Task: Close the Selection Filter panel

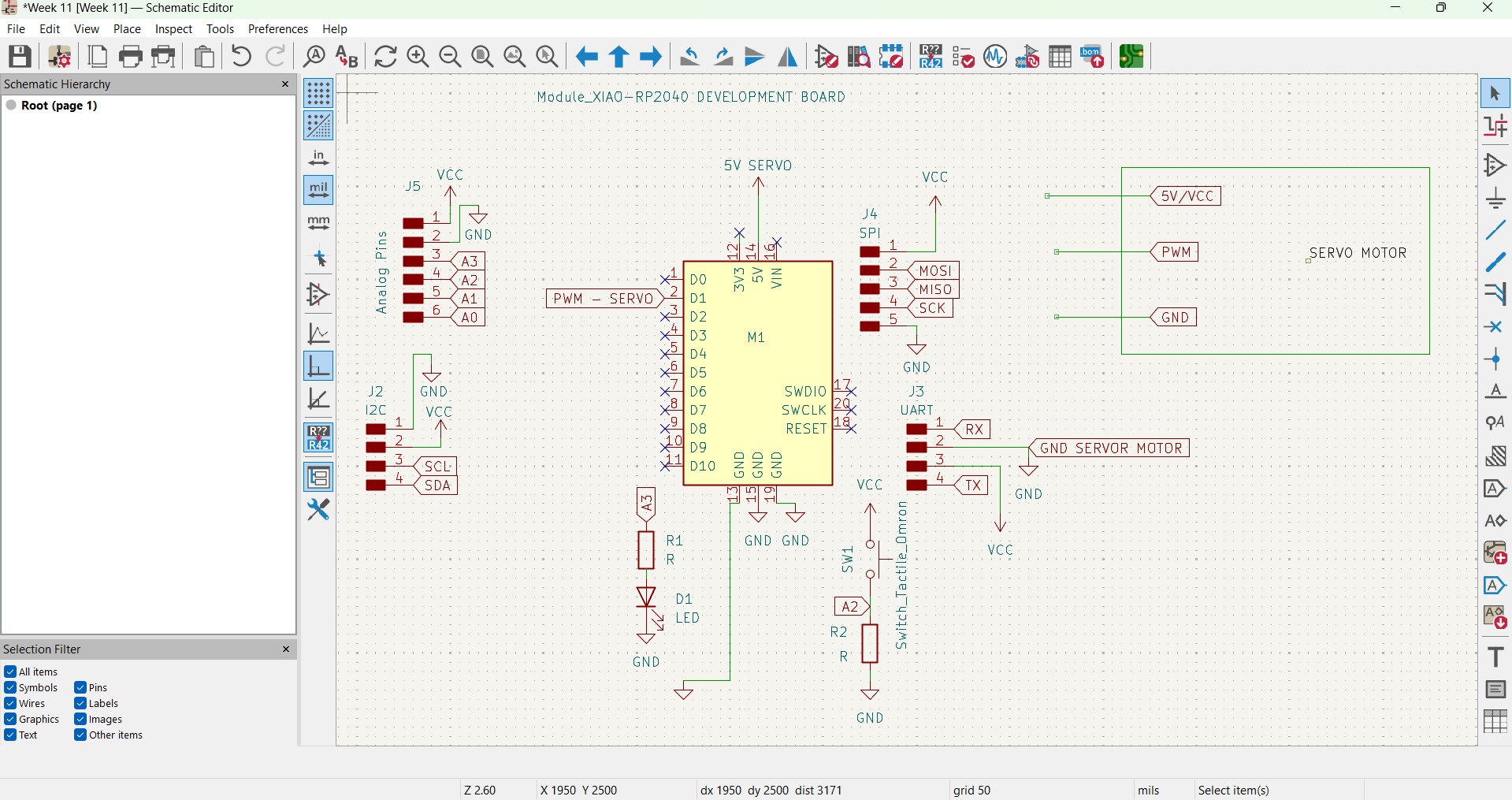Action: pyautogui.click(x=286, y=649)
